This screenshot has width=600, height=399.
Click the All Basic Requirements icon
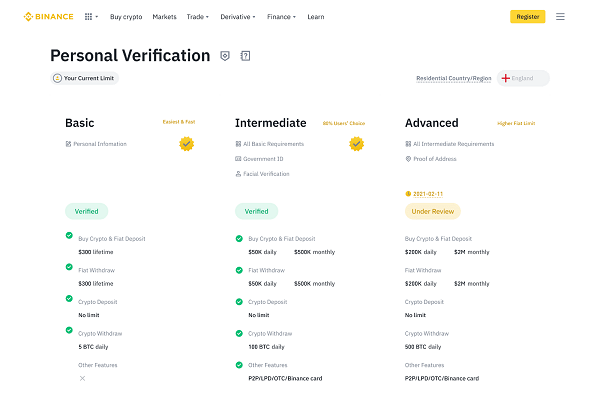point(238,144)
